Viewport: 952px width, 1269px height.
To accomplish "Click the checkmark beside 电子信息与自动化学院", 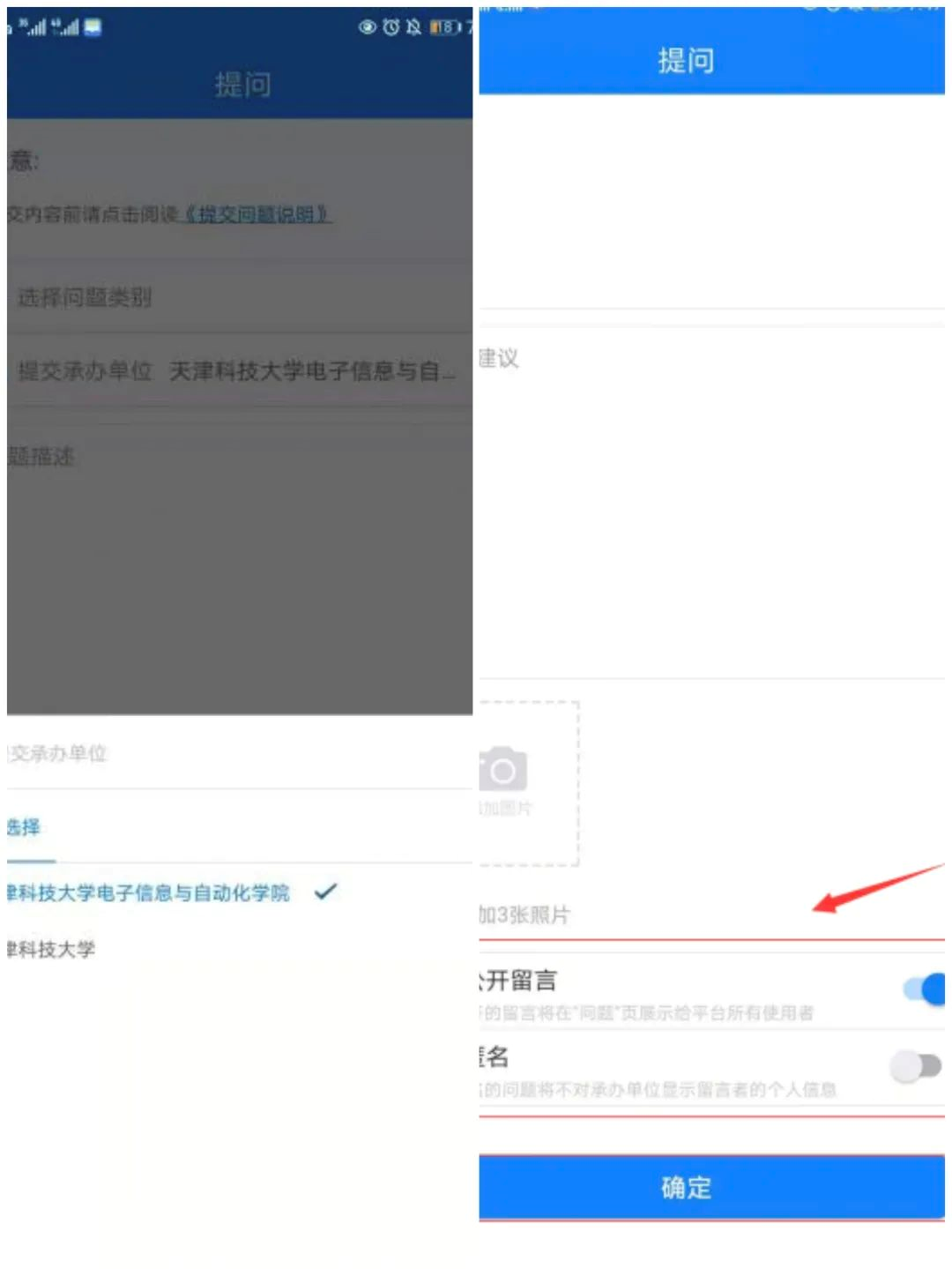I will (325, 892).
